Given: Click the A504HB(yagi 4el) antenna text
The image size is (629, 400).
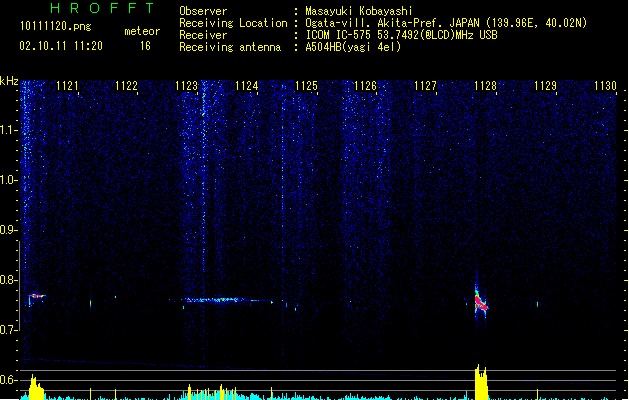Looking at the screenshot, I should (353, 47).
